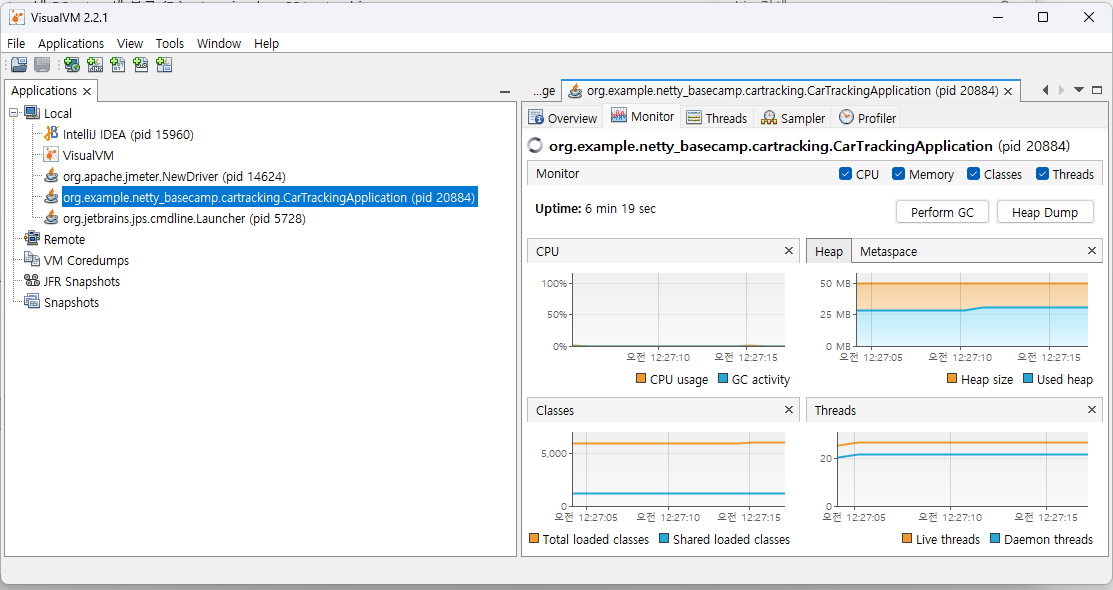Click the Heap Dump button

pos(1045,212)
